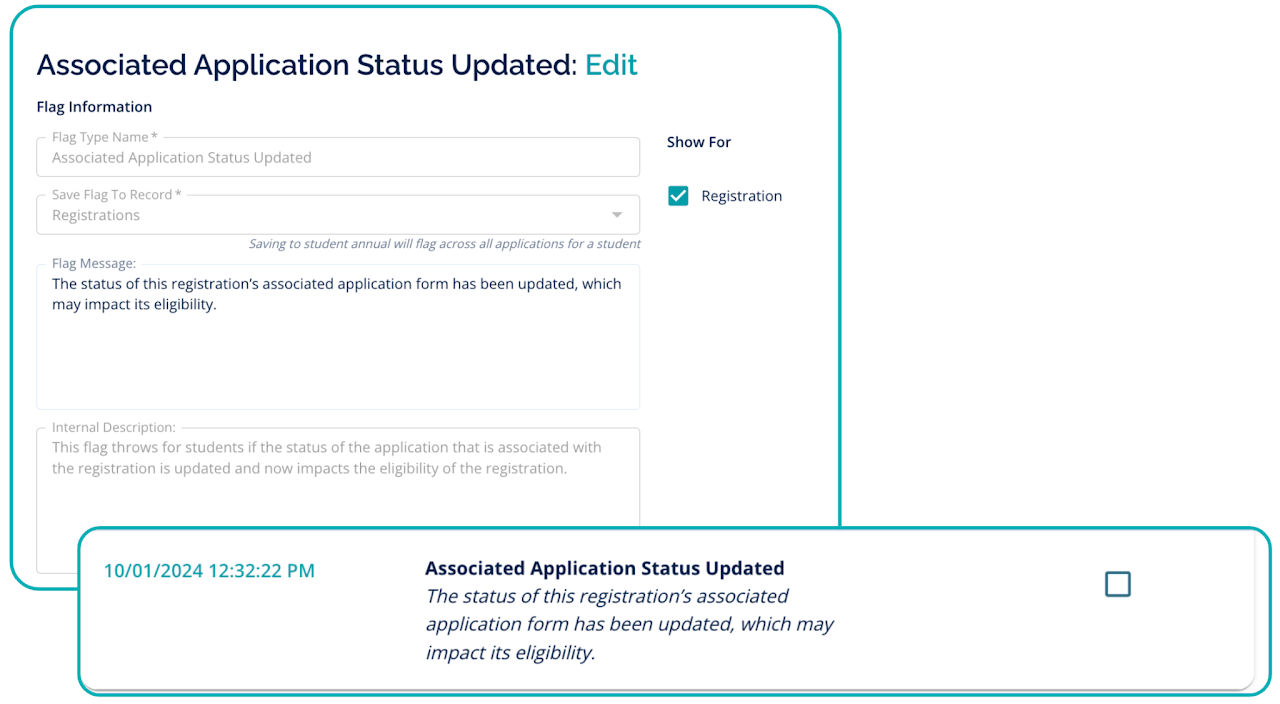Viewport: 1280px width, 704px height.
Task: Click the teal Edit text in heading
Action: click(611, 65)
